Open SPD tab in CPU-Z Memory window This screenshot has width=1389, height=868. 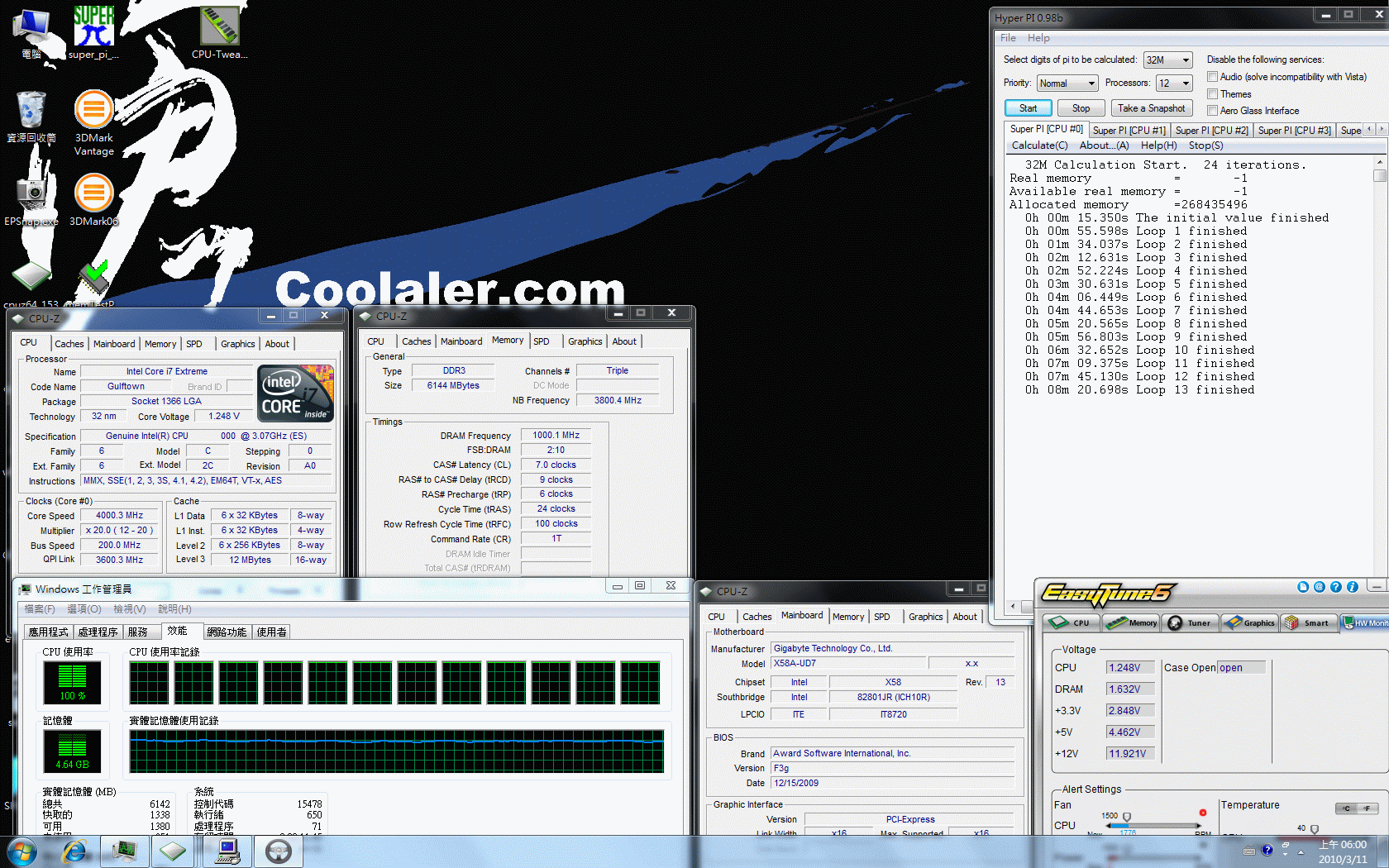(542, 341)
